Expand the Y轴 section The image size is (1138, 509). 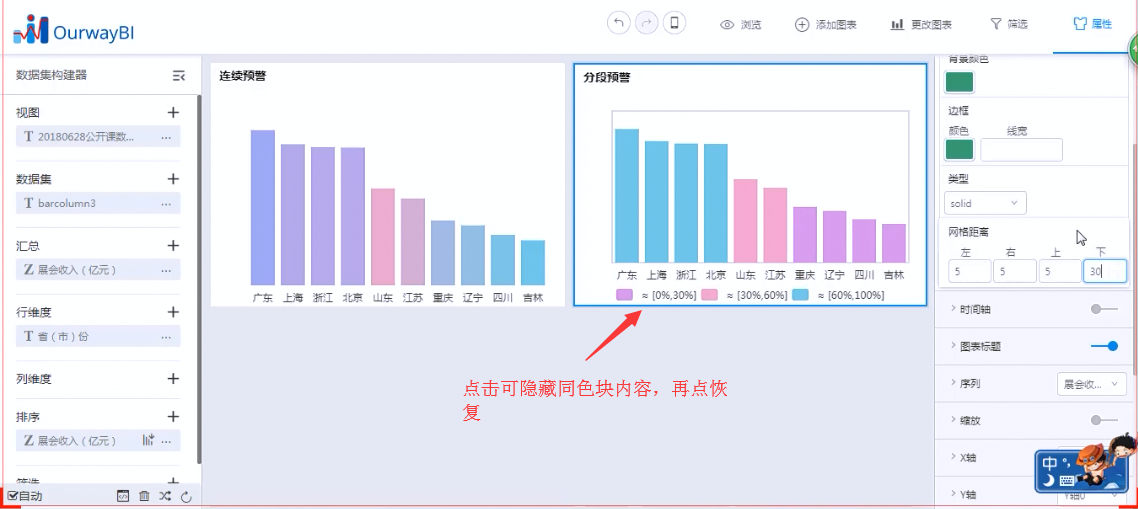click(952, 494)
